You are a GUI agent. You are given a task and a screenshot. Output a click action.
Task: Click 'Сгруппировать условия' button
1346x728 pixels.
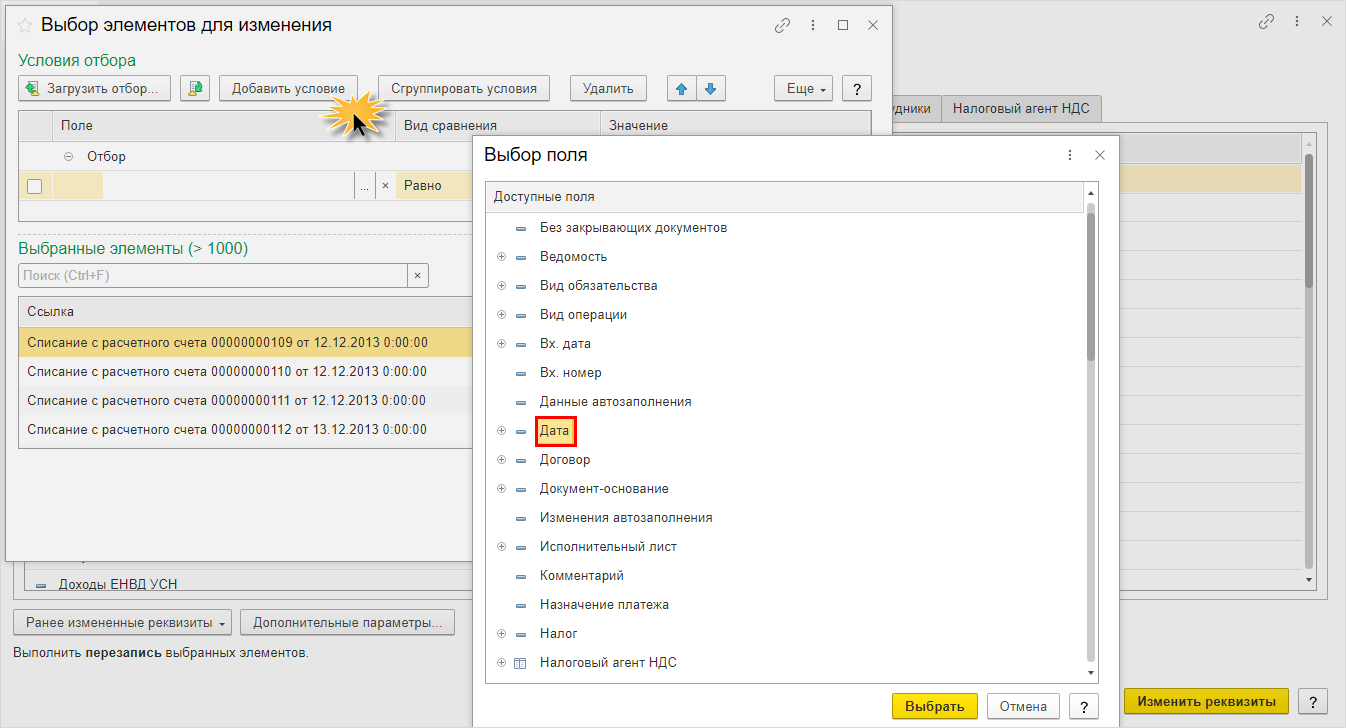point(464,88)
